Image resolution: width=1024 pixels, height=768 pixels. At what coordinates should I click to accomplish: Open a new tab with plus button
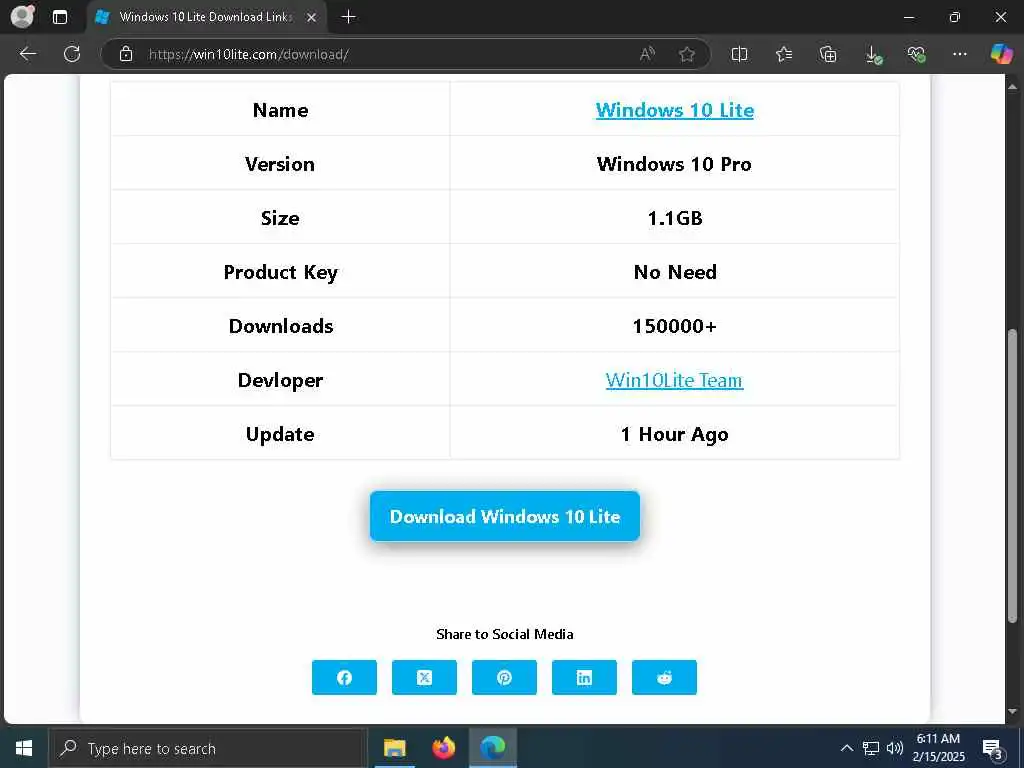(x=349, y=17)
